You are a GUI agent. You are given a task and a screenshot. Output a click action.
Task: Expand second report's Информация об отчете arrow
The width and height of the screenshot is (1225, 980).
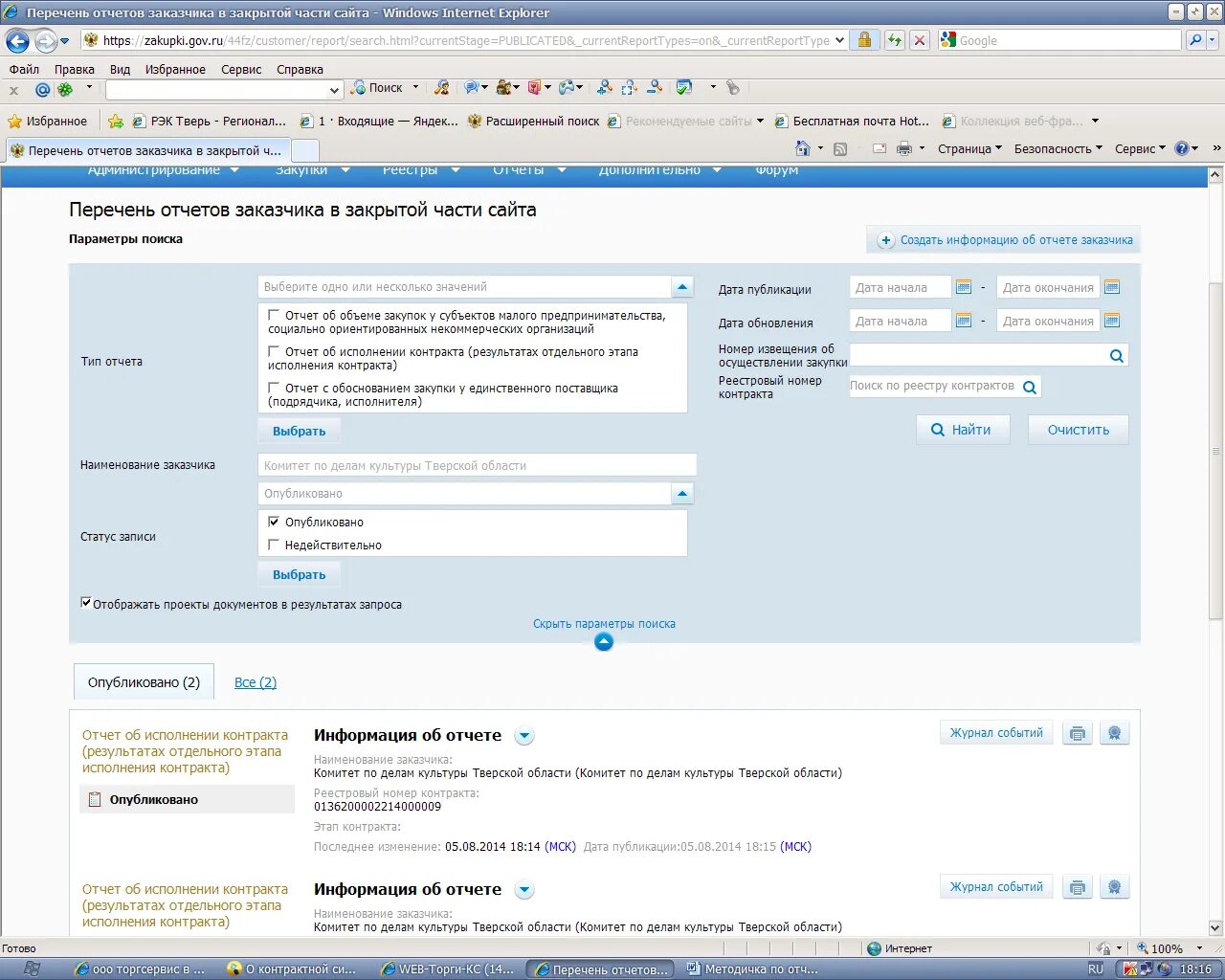pos(523,890)
